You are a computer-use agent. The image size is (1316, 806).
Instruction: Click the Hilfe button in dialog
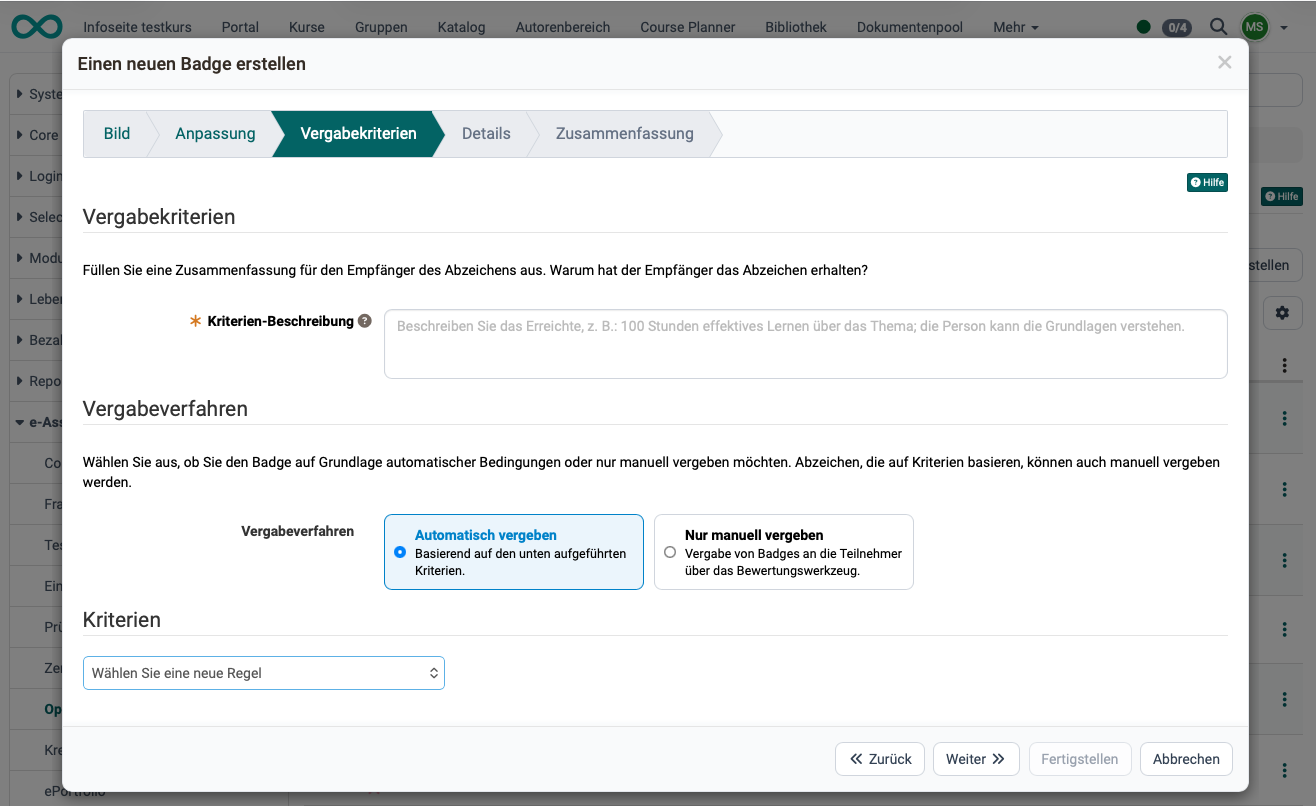1207,182
